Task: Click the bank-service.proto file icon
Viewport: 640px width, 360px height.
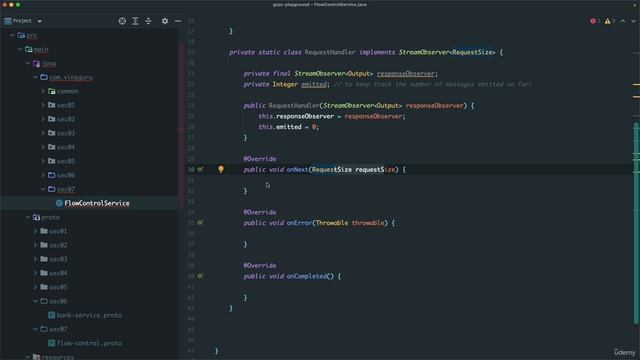Action: (51, 315)
